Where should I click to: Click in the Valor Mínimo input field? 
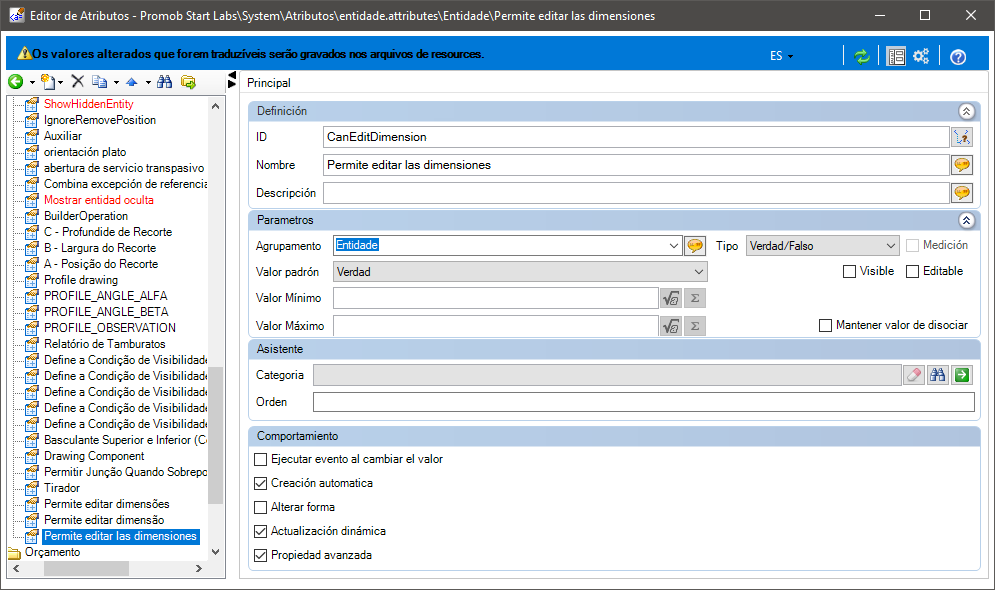[496, 298]
